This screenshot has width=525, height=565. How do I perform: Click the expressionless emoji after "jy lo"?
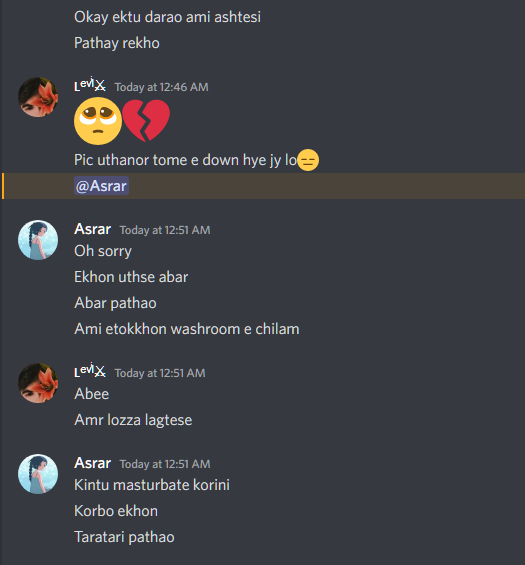click(x=308, y=160)
